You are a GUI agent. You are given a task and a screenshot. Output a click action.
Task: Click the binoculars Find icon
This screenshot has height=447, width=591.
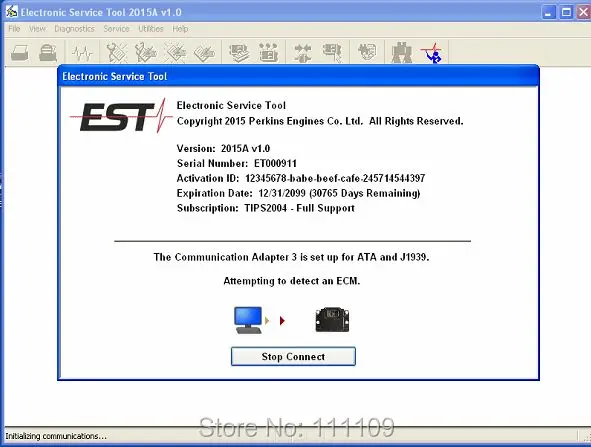[401, 52]
